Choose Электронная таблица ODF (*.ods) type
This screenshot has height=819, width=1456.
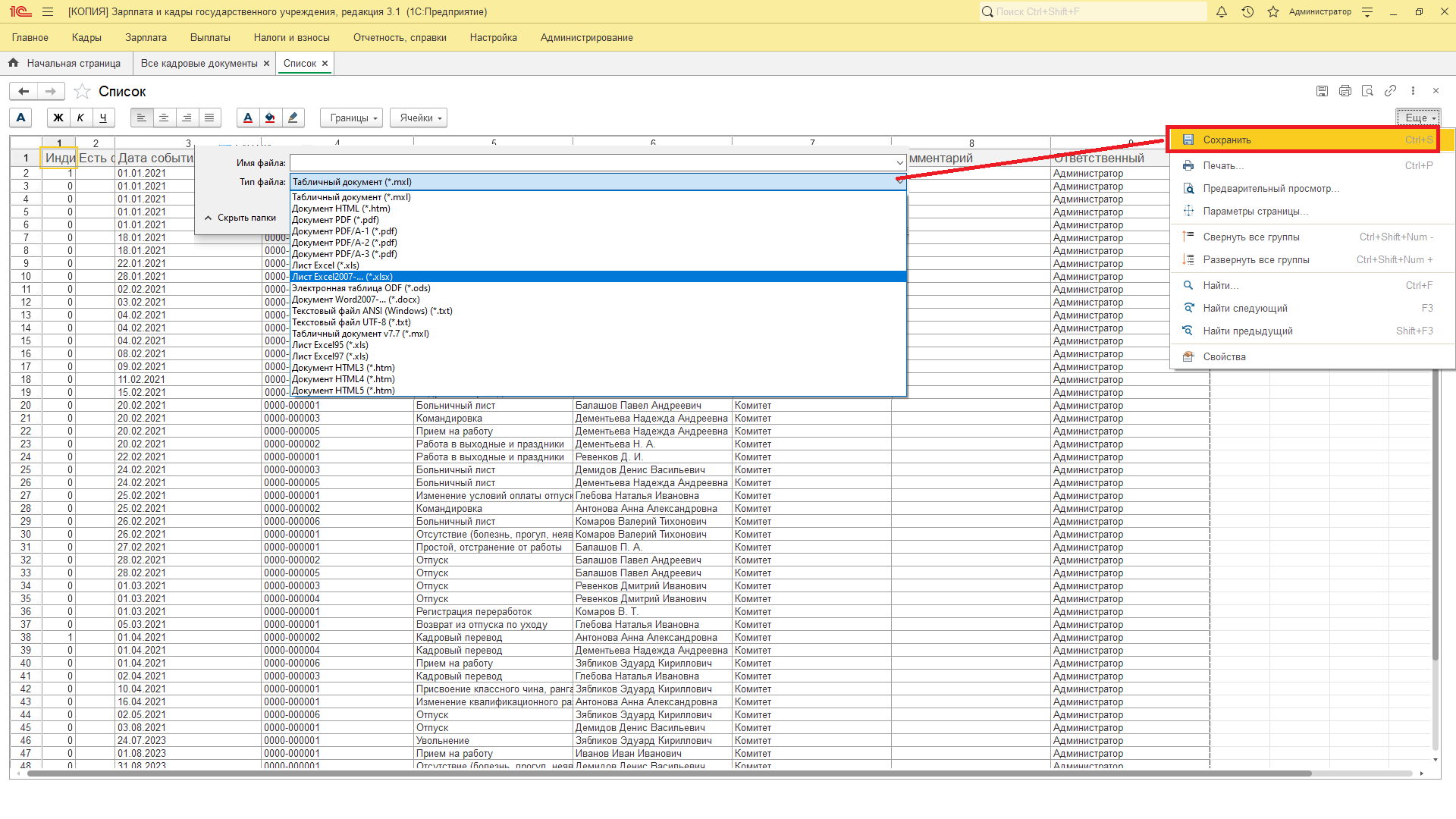tap(598, 288)
